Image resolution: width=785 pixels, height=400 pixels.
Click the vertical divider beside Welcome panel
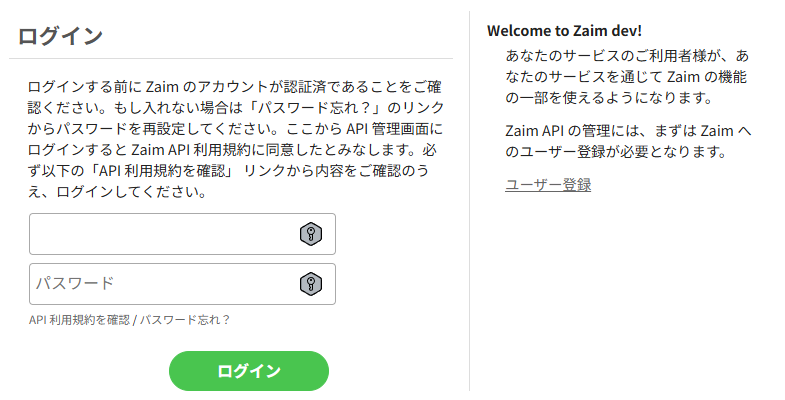click(469, 200)
